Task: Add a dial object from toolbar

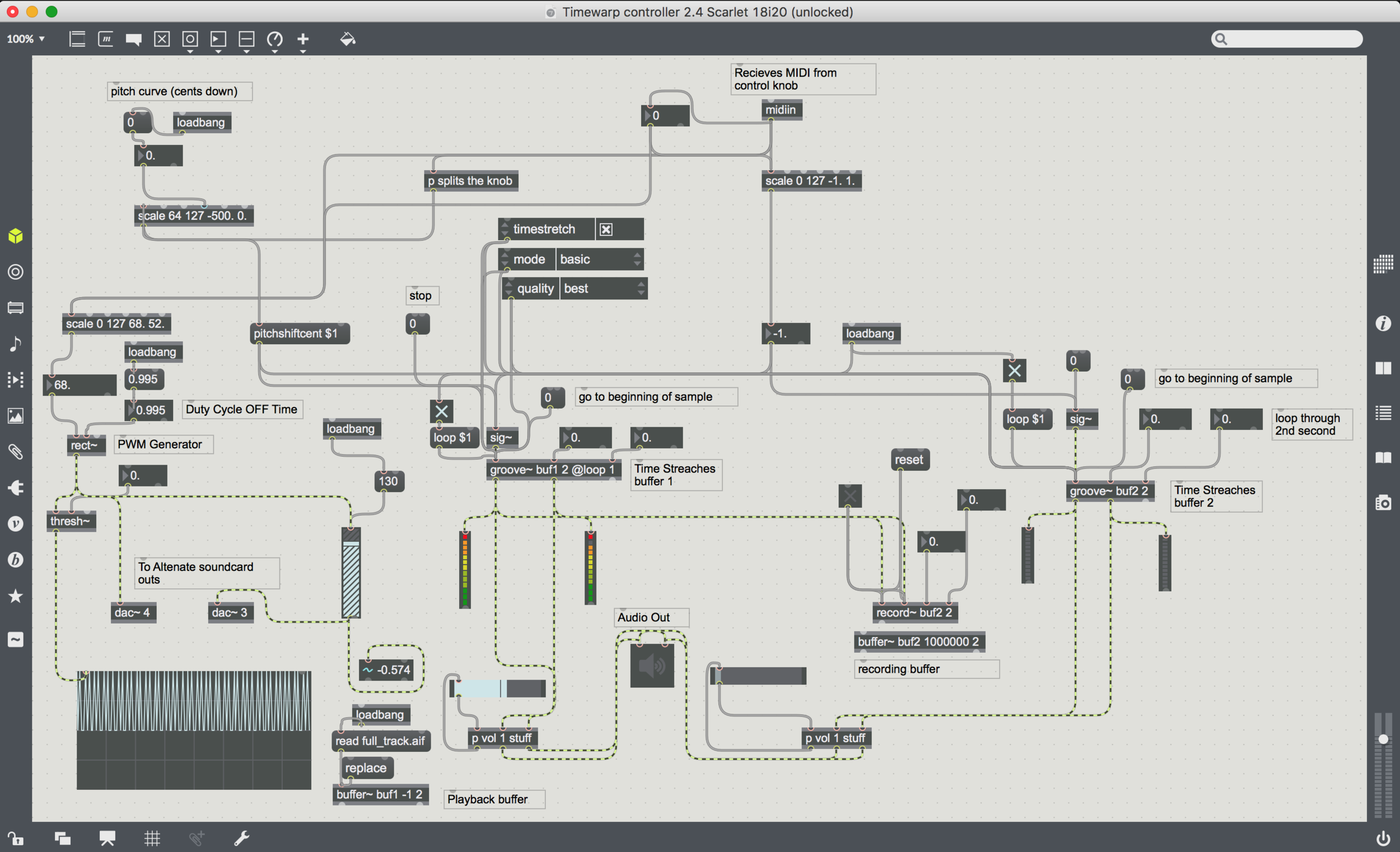Action: coord(275,39)
